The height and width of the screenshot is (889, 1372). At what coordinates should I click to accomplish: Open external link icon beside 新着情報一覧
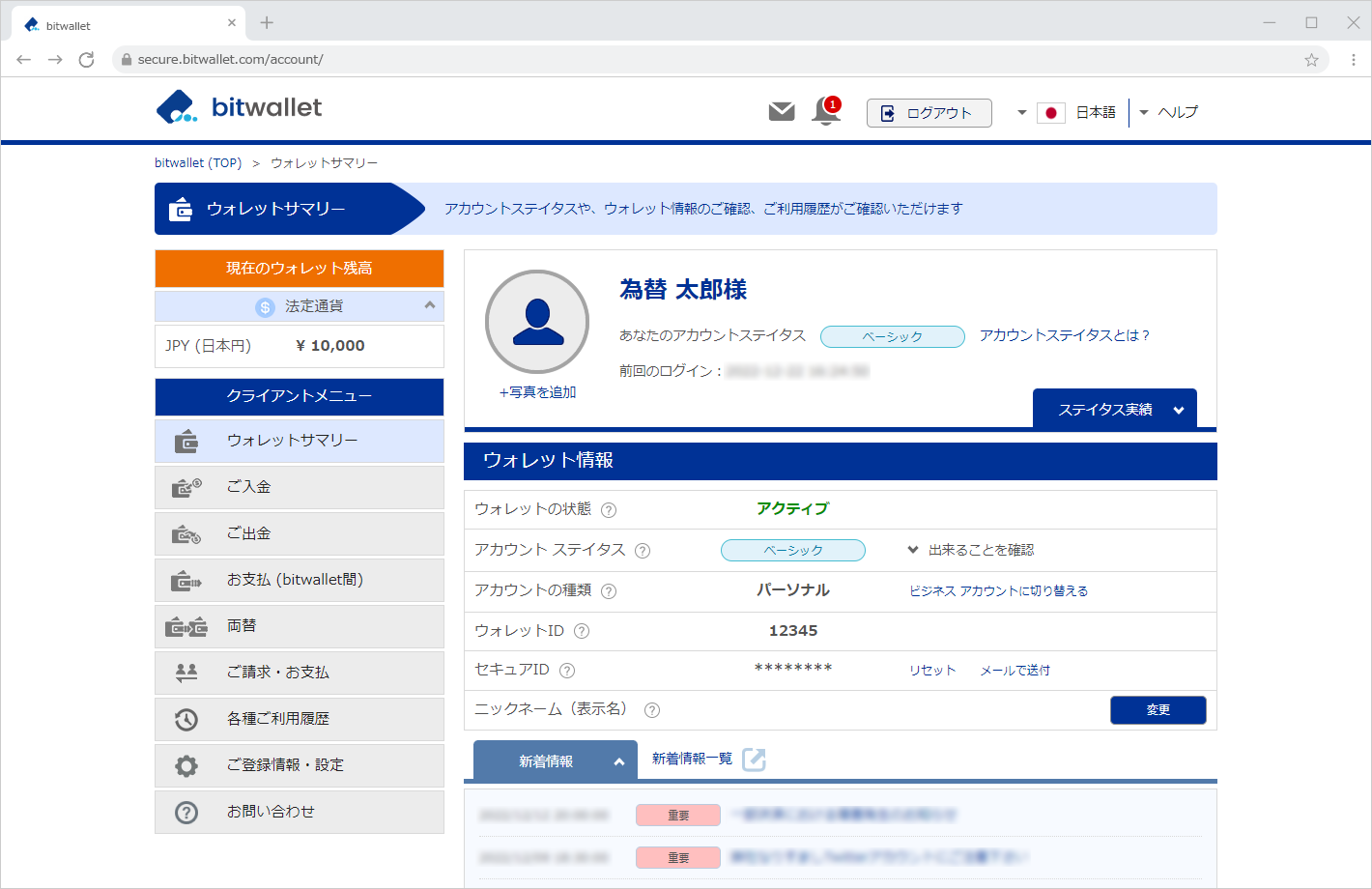click(x=754, y=760)
